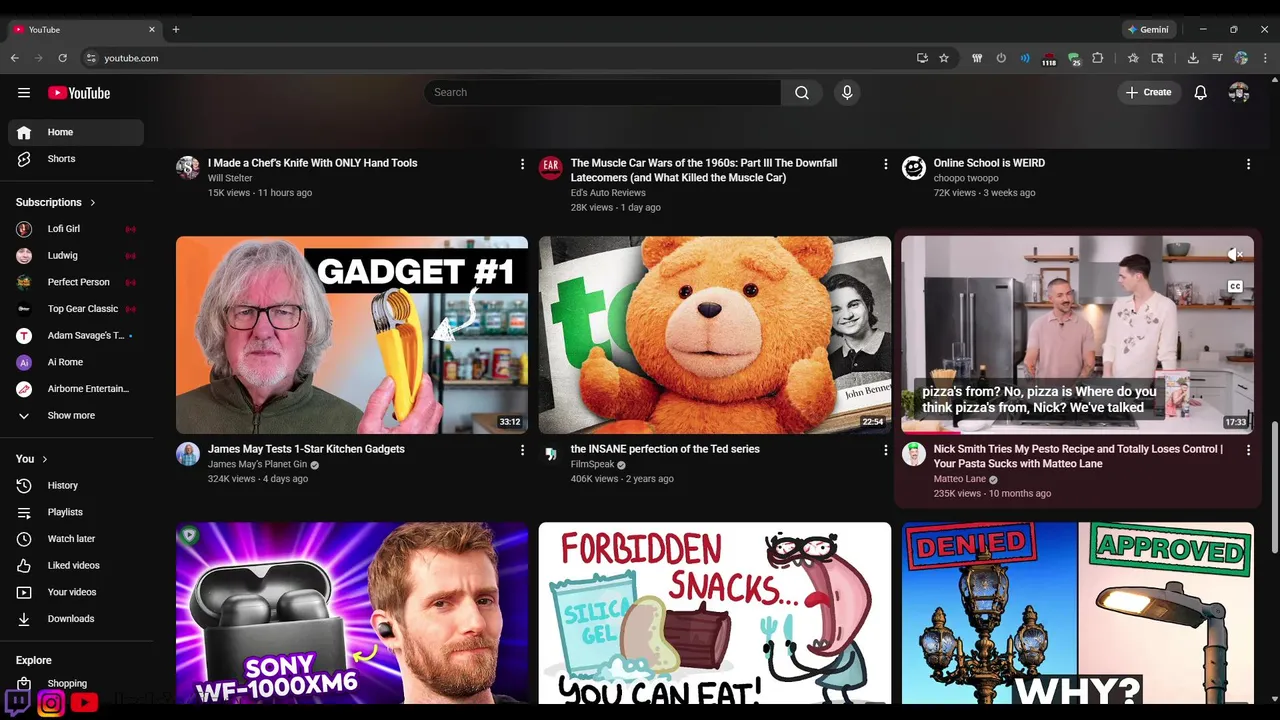Open Shorts in the sidebar

pyautogui.click(x=76, y=159)
